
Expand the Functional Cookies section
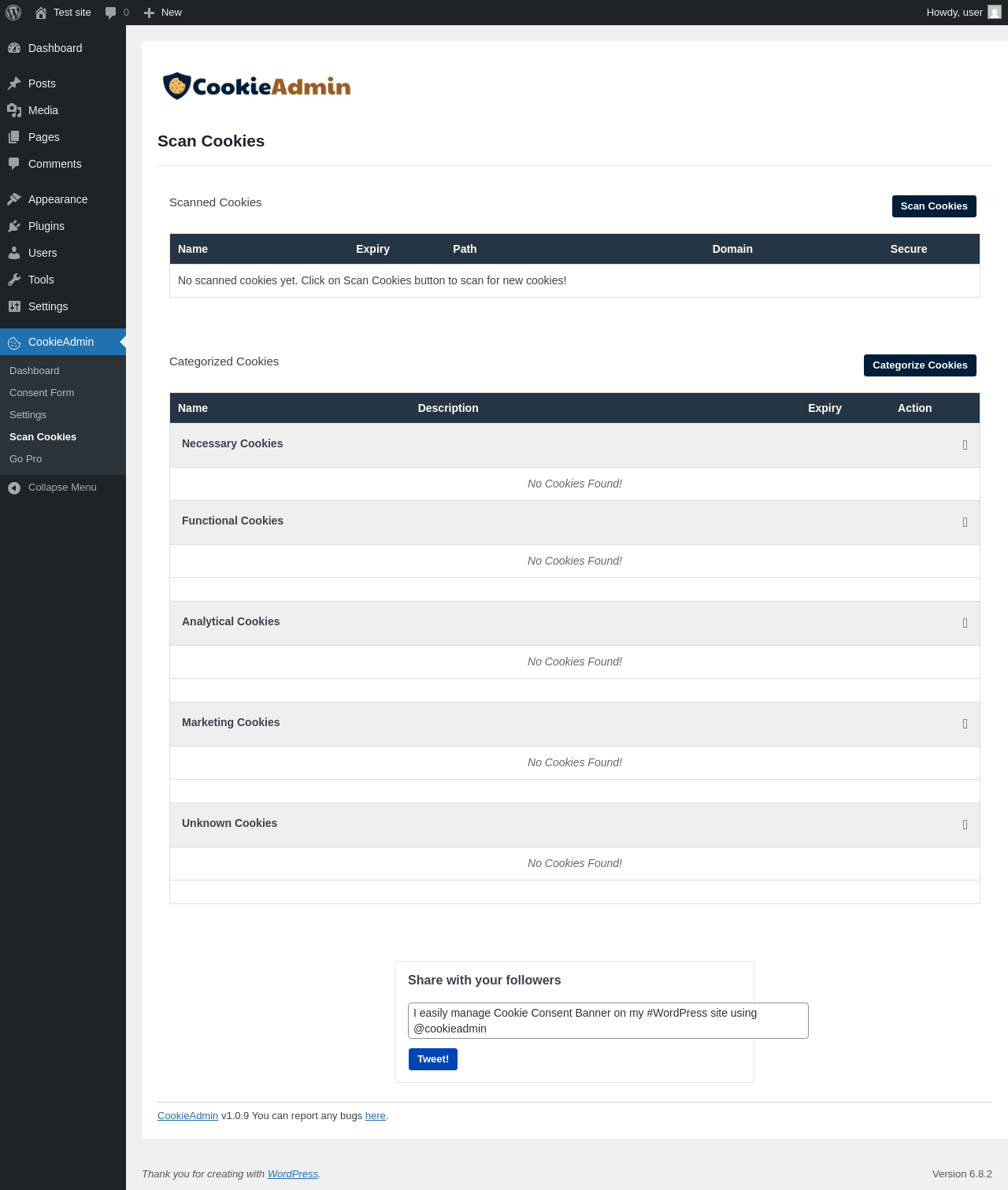pos(965,522)
